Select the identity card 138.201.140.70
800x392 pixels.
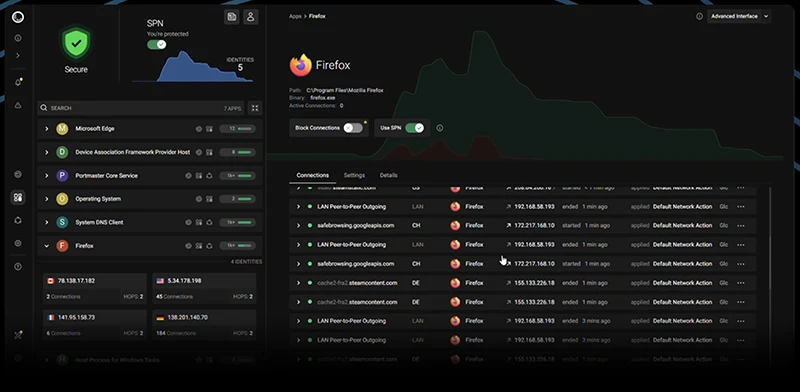(204, 325)
